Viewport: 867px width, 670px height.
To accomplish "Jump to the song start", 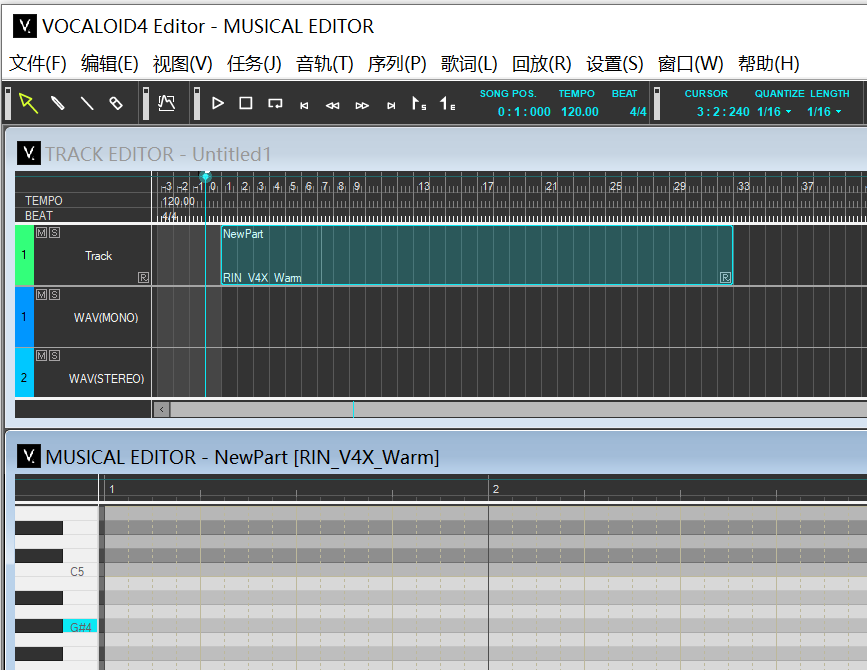I will coord(304,105).
